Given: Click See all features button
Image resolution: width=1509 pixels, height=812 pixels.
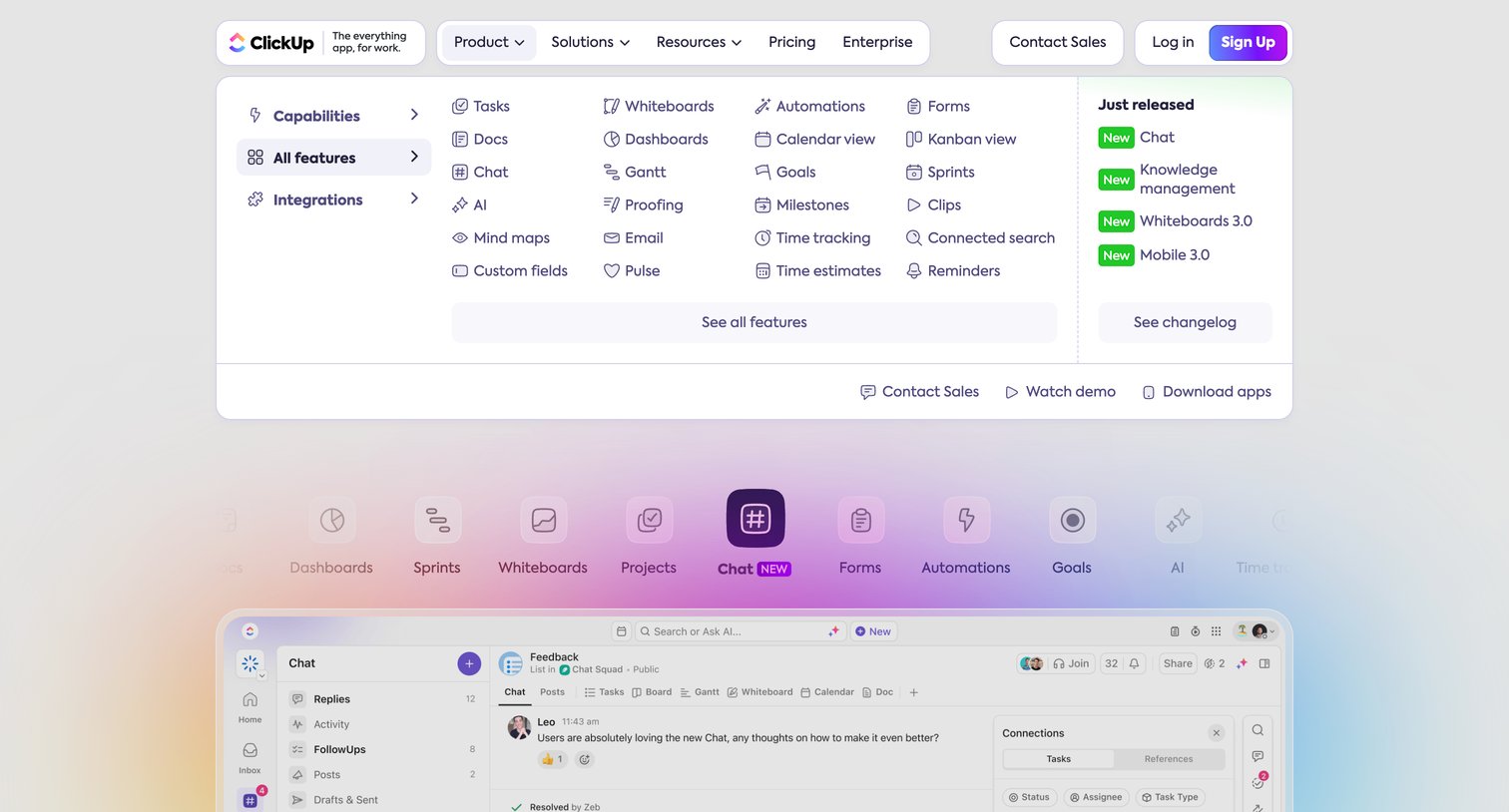Looking at the screenshot, I should [754, 322].
